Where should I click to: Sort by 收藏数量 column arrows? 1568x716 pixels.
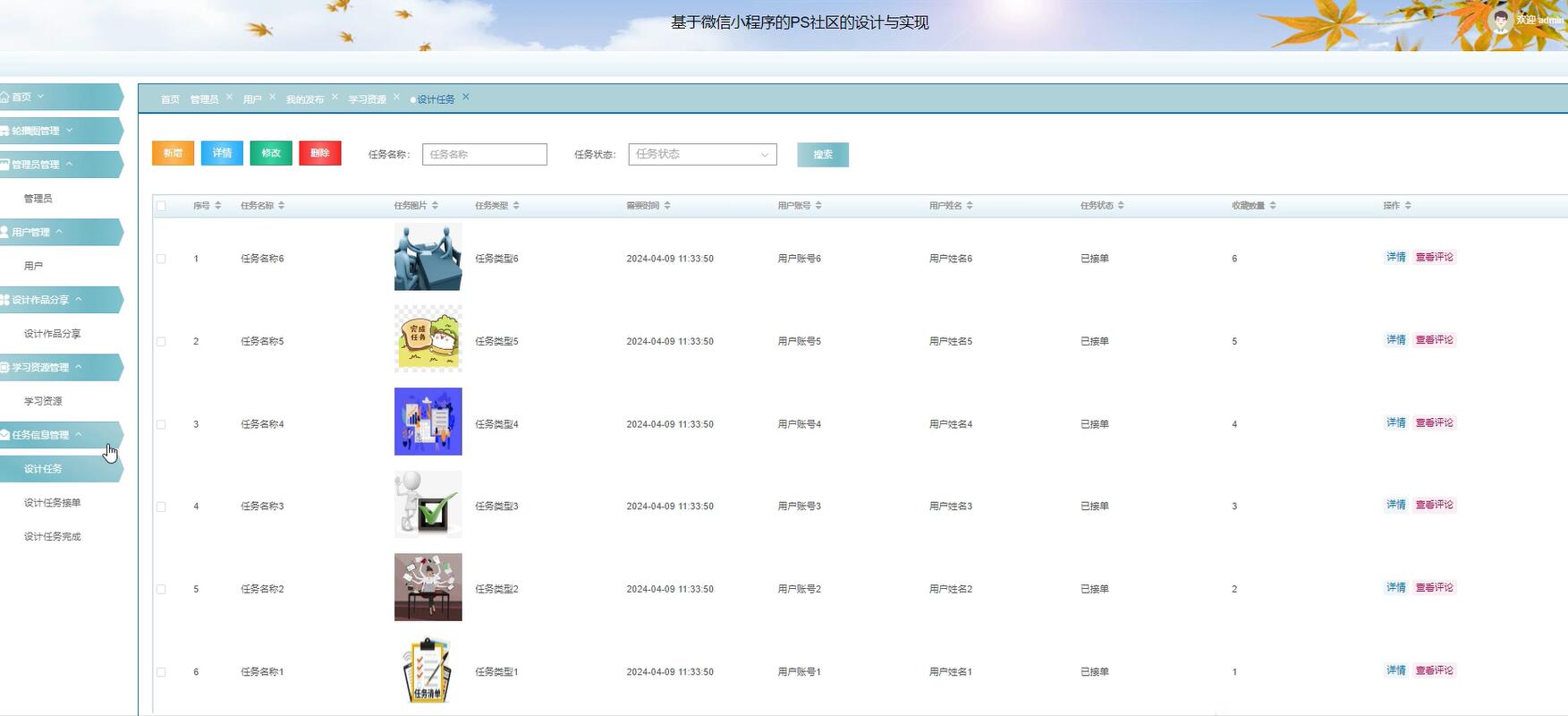(1273, 206)
